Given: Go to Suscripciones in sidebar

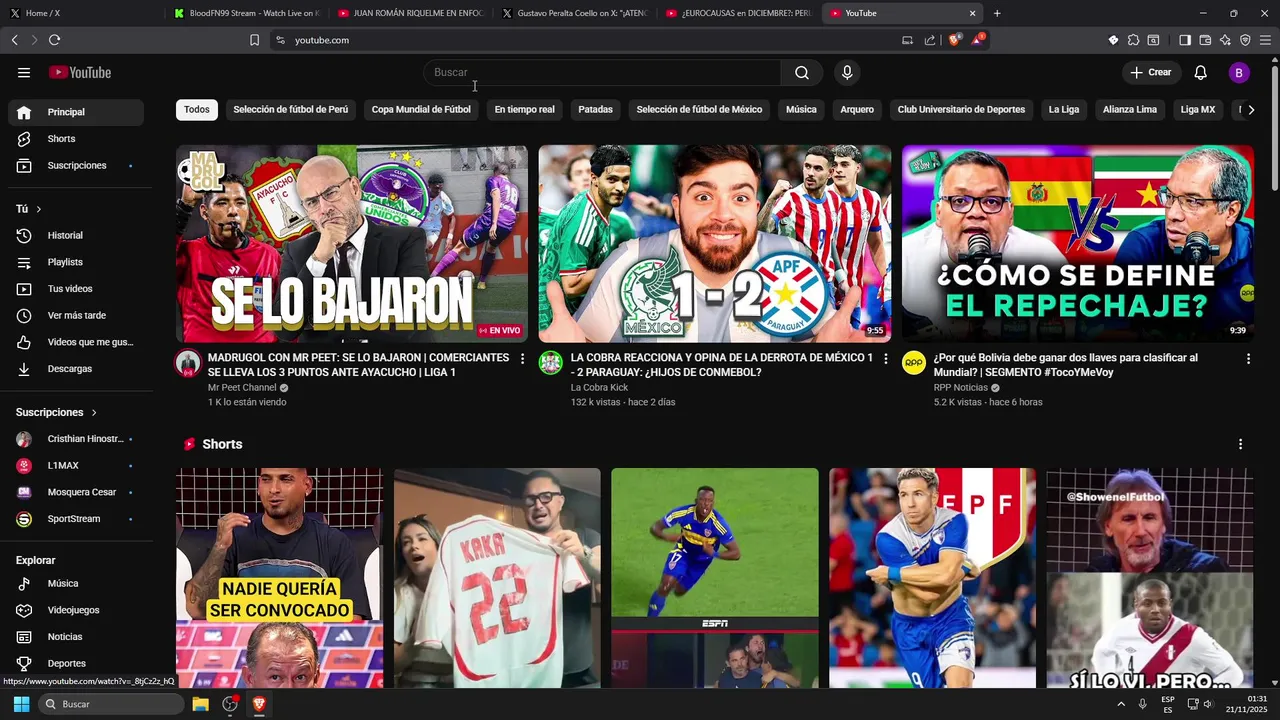Looking at the screenshot, I should tap(75, 165).
